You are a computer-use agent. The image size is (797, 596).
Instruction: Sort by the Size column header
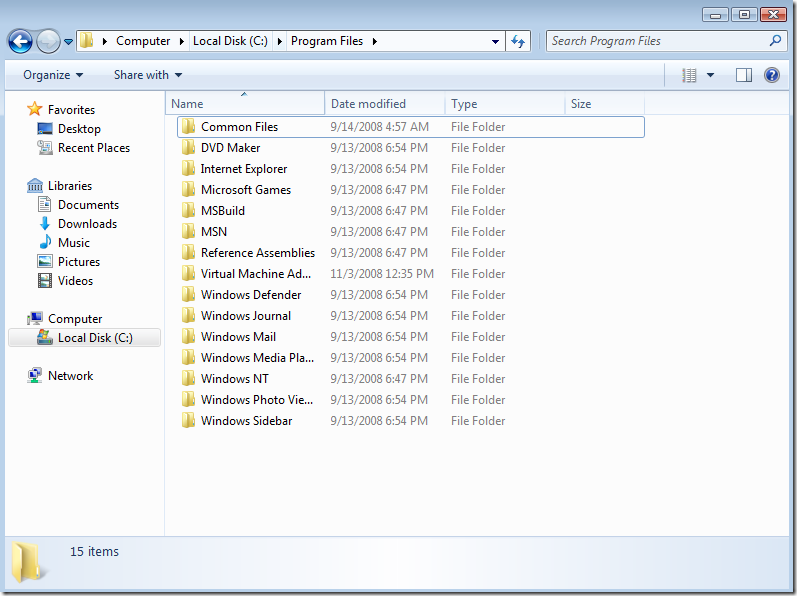tap(604, 104)
